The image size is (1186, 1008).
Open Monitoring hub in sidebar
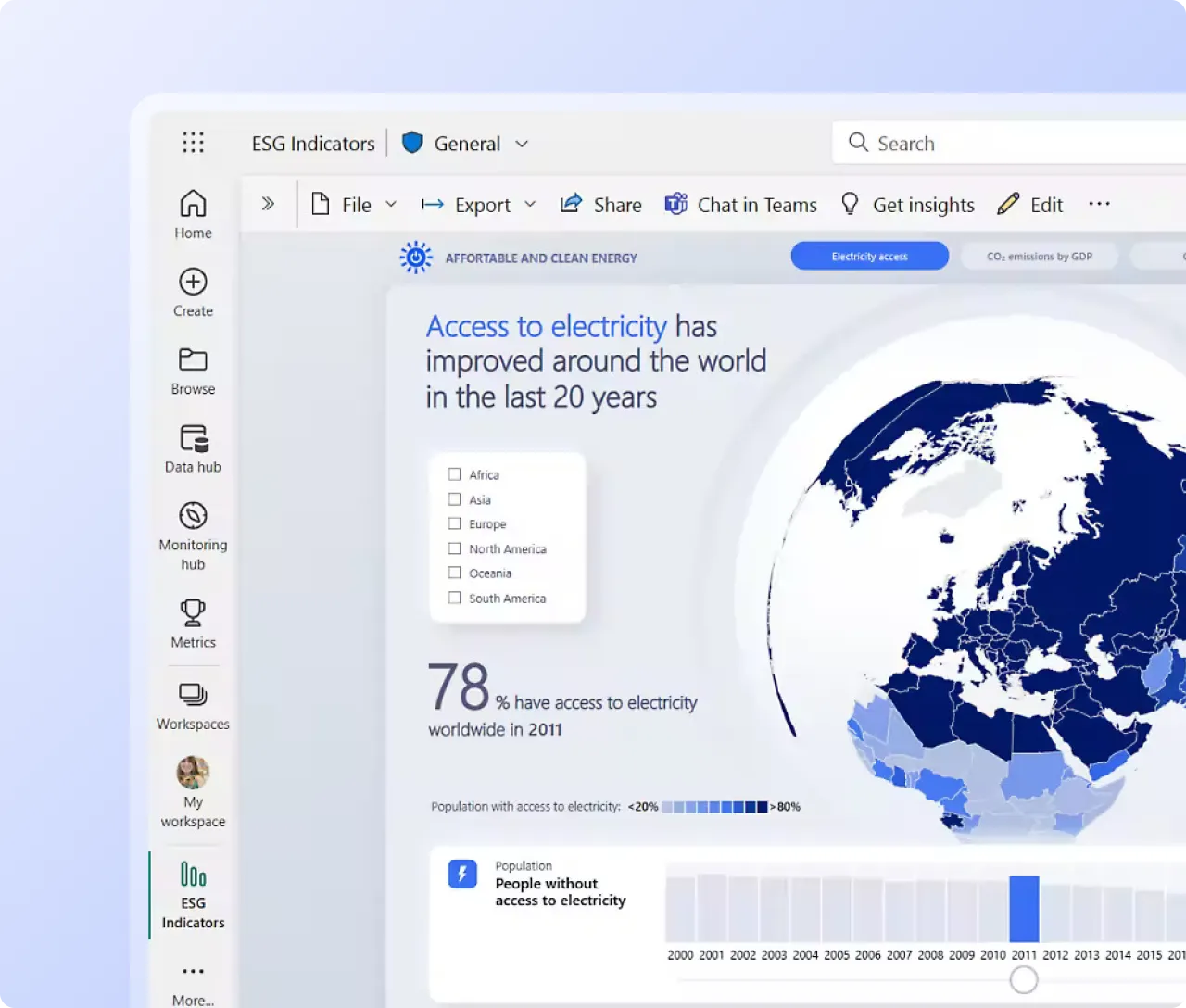193,535
